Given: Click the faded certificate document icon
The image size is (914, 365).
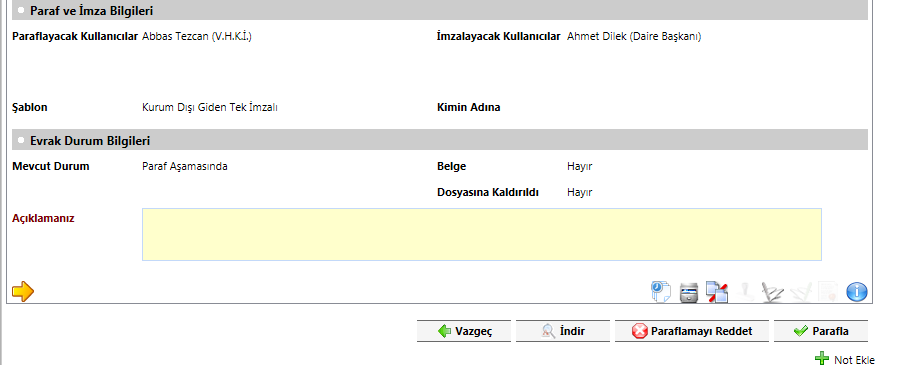Looking at the screenshot, I should pyautogui.click(x=828, y=292).
